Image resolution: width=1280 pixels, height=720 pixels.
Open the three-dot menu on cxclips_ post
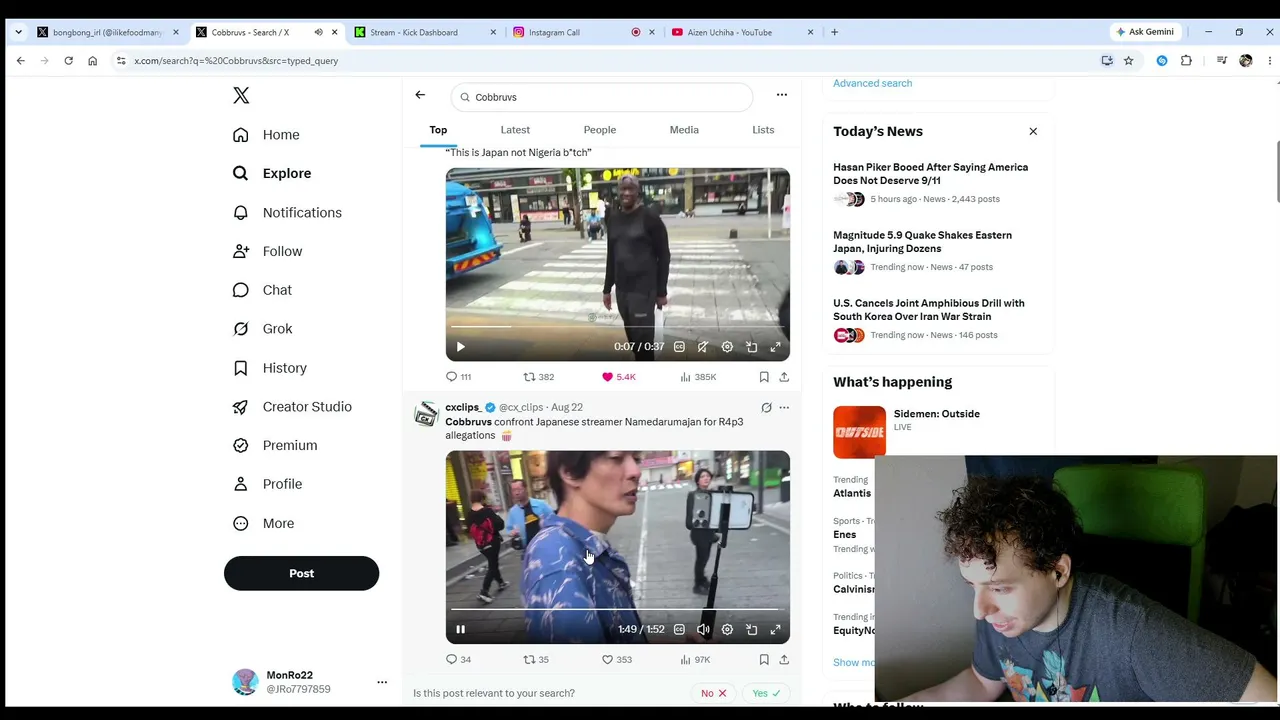click(x=784, y=408)
